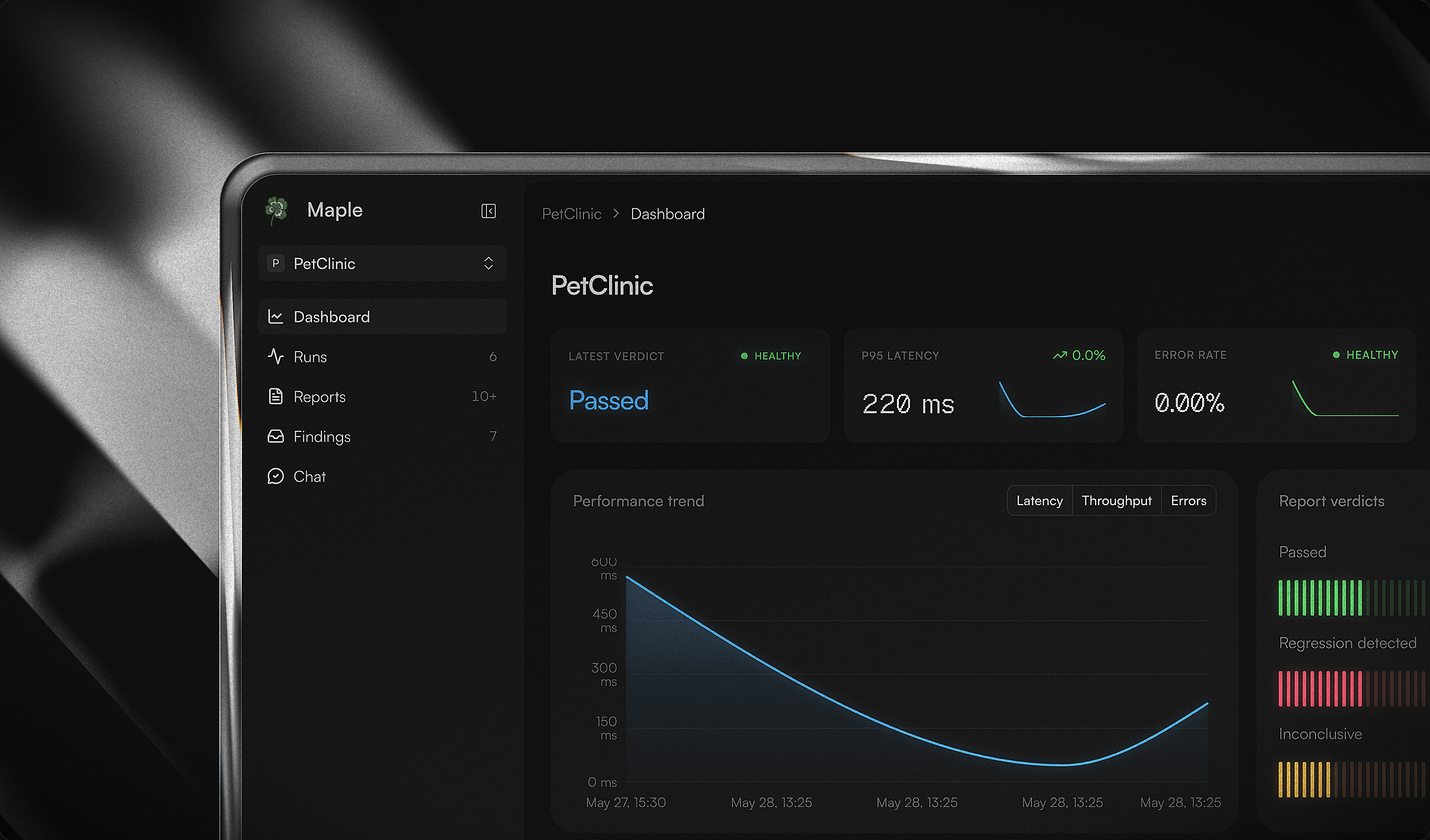Click the Runs count badge 6
Viewport: 1430px width, 840px height.
click(492, 356)
